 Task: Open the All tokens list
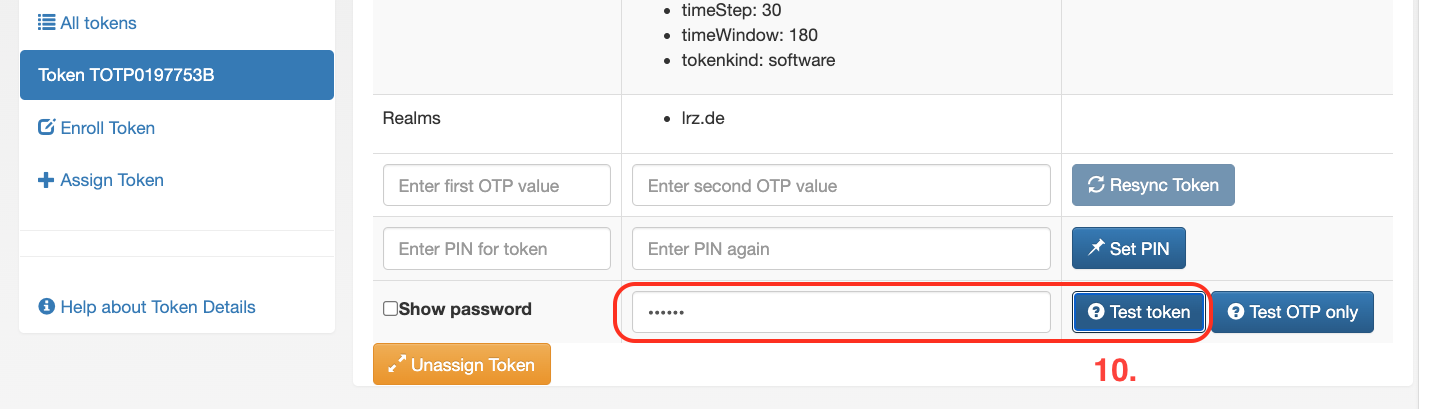click(x=98, y=23)
